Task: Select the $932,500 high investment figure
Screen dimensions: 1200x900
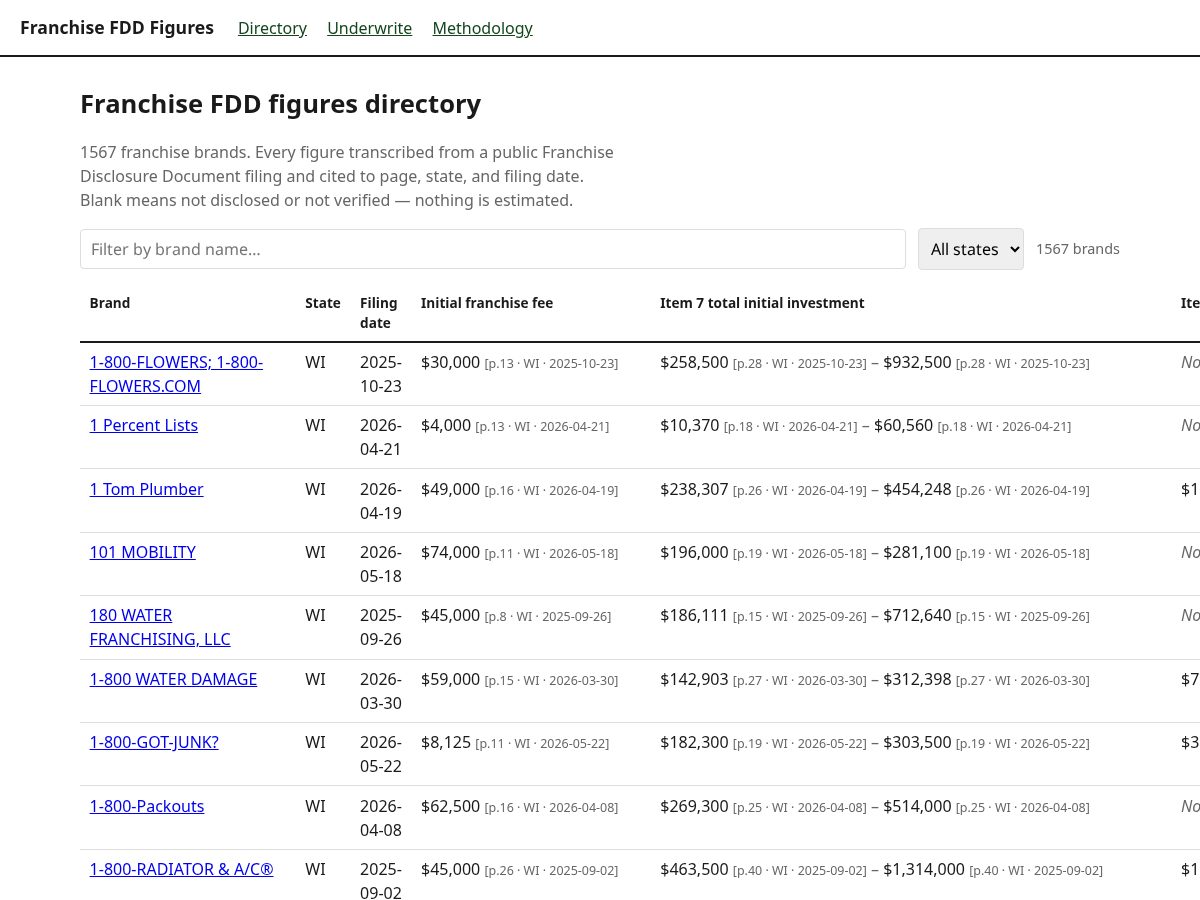Action: click(917, 362)
